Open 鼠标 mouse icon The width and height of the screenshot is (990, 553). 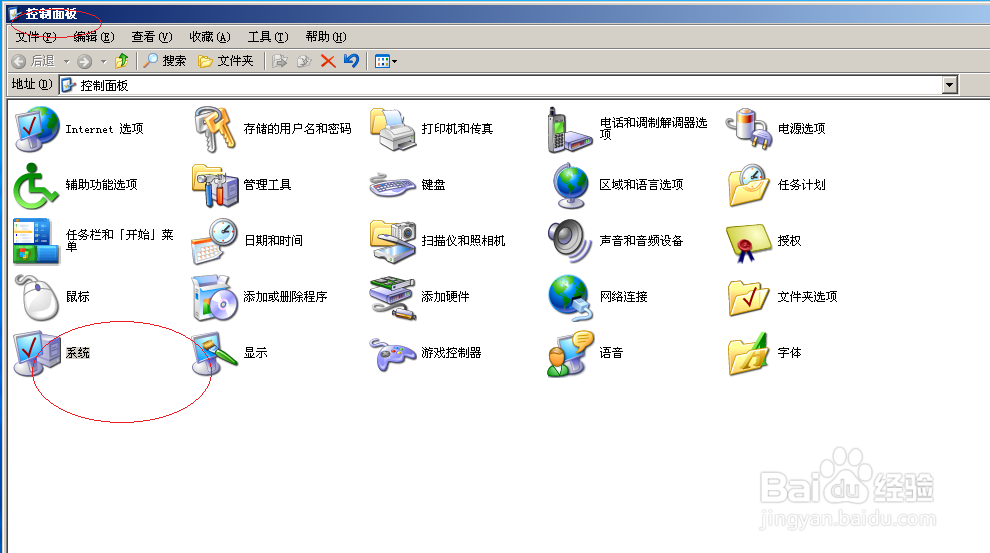click(x=37, y=297)
